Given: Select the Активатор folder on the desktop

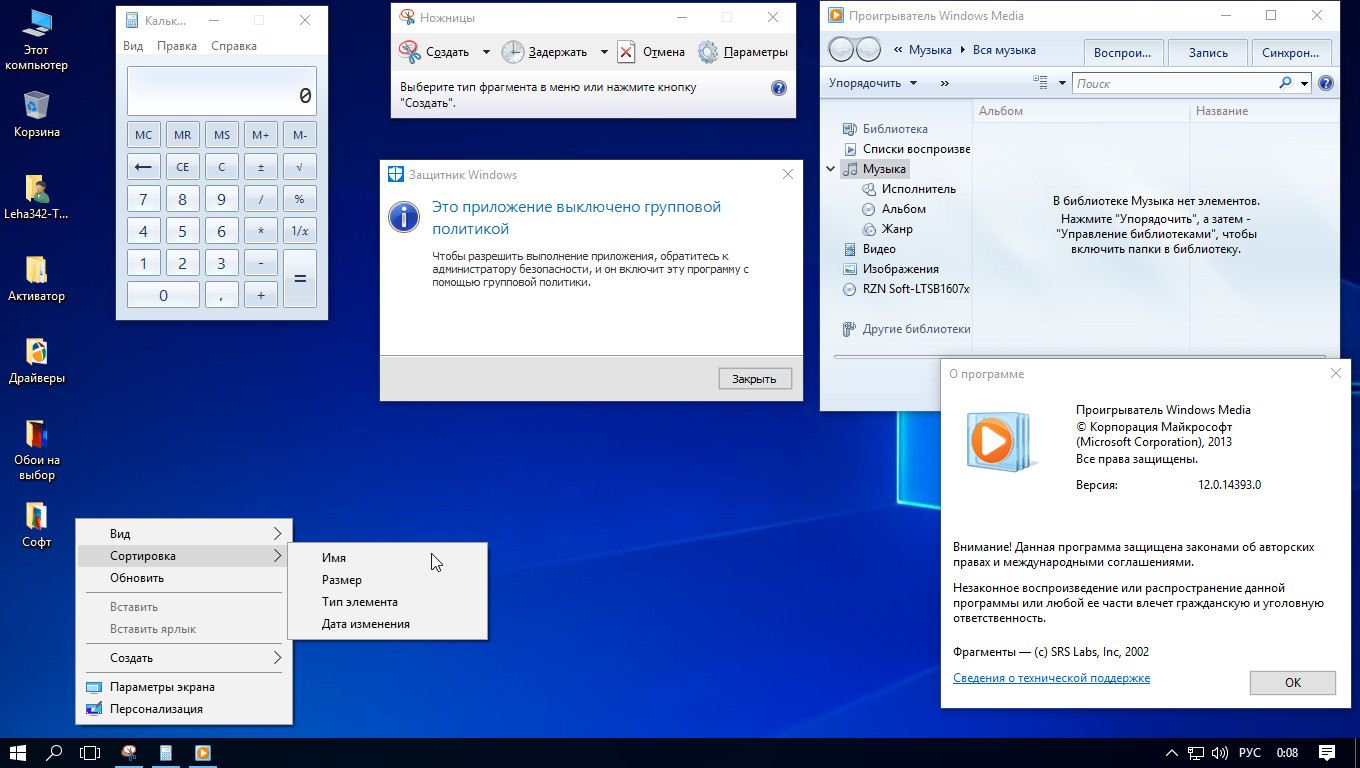Looking at the screenshot, I should click(x=37, y=278).
